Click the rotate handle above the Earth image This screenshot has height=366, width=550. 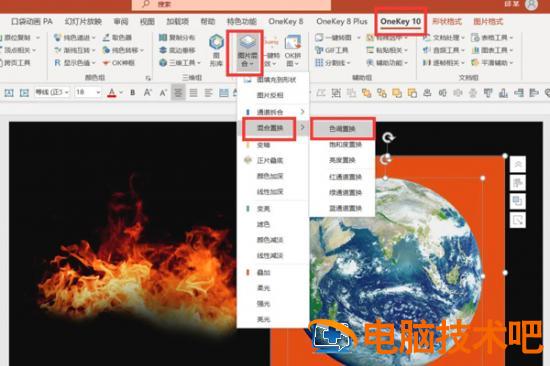[388, 137]
